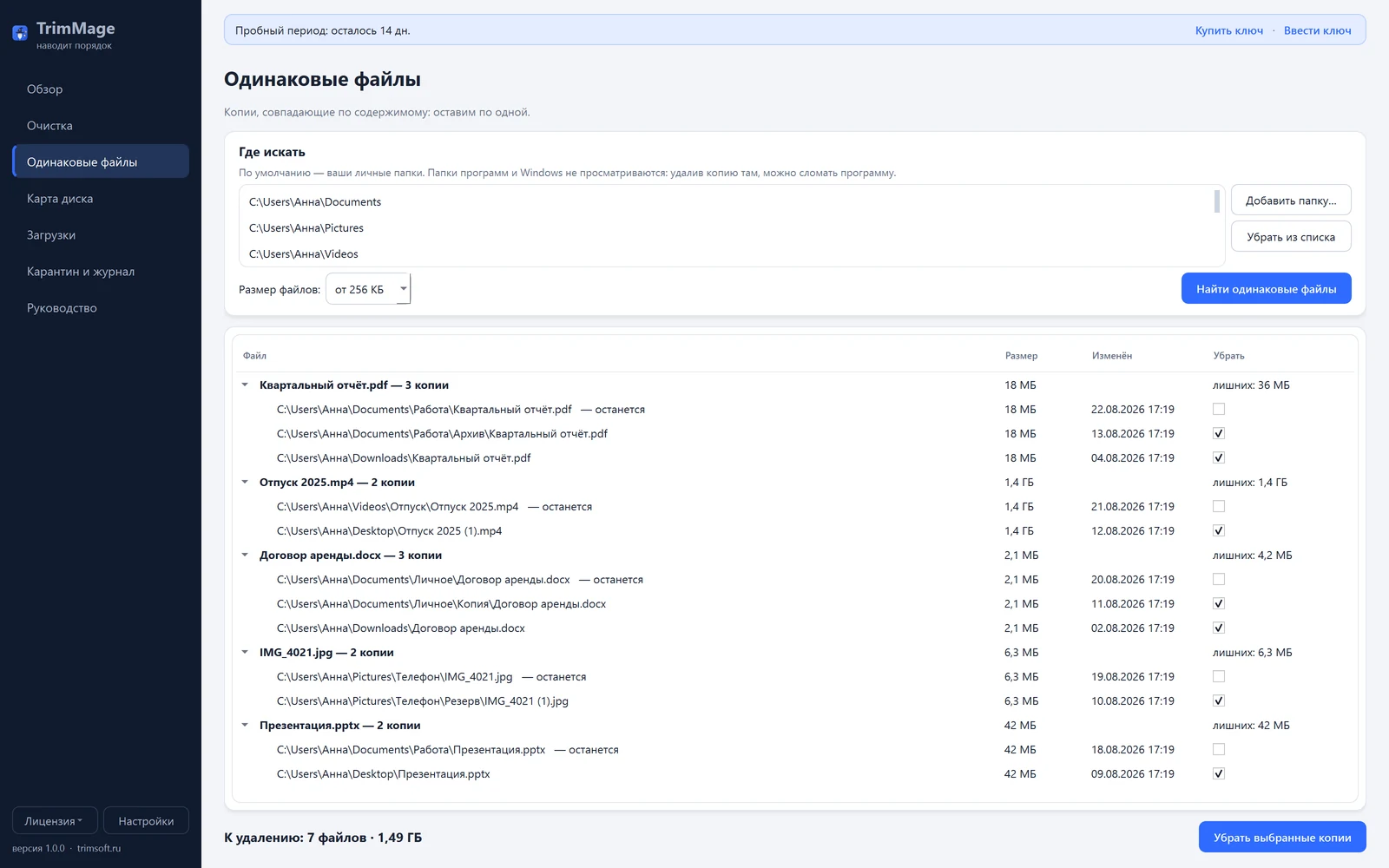Select the IMG_4021.jpg — 2 копии row

click(795, 652)
